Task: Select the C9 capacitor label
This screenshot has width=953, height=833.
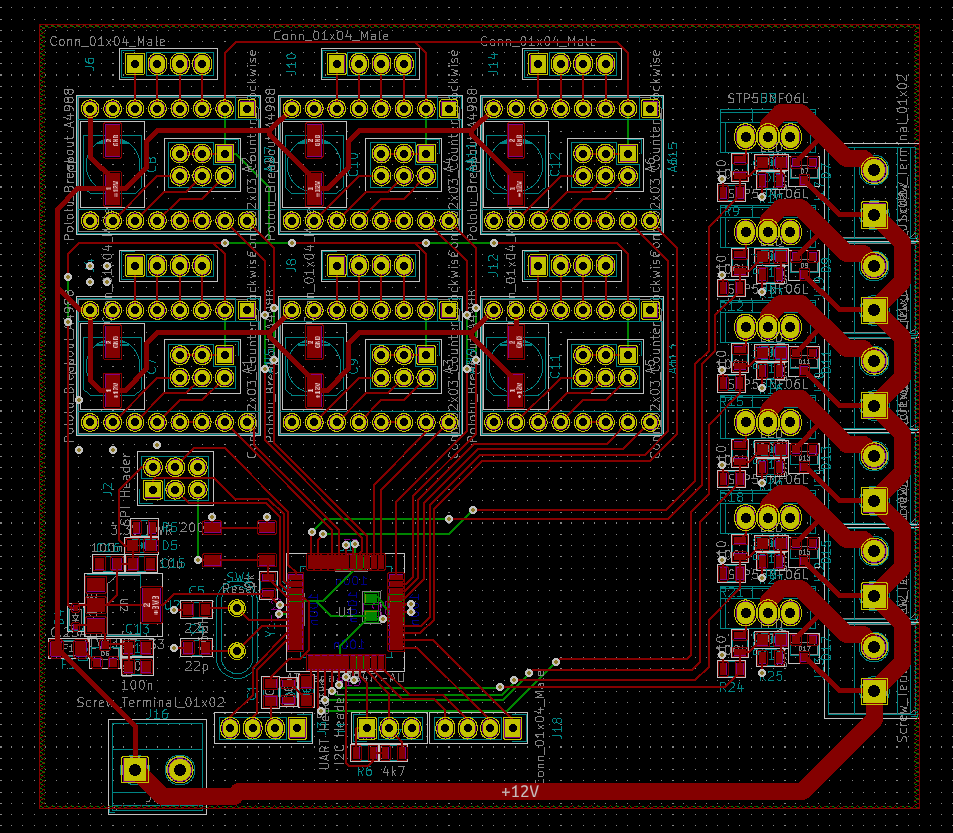Action: (x=354, y=366)
